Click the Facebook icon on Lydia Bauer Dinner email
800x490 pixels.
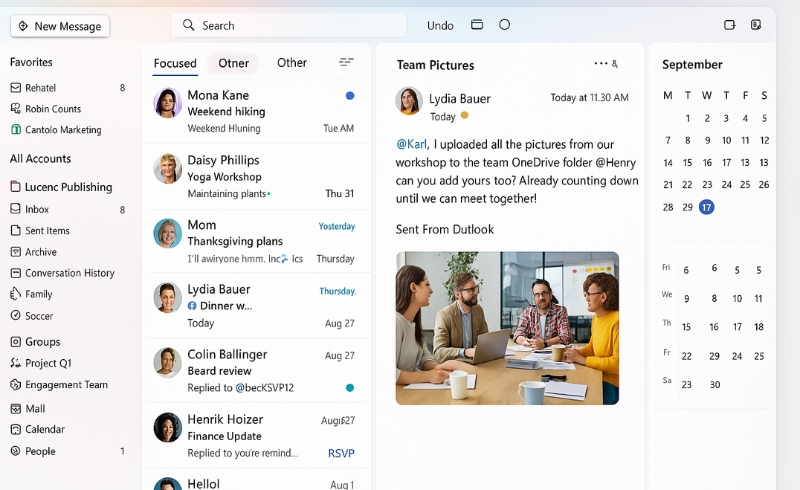pos(192,306)
